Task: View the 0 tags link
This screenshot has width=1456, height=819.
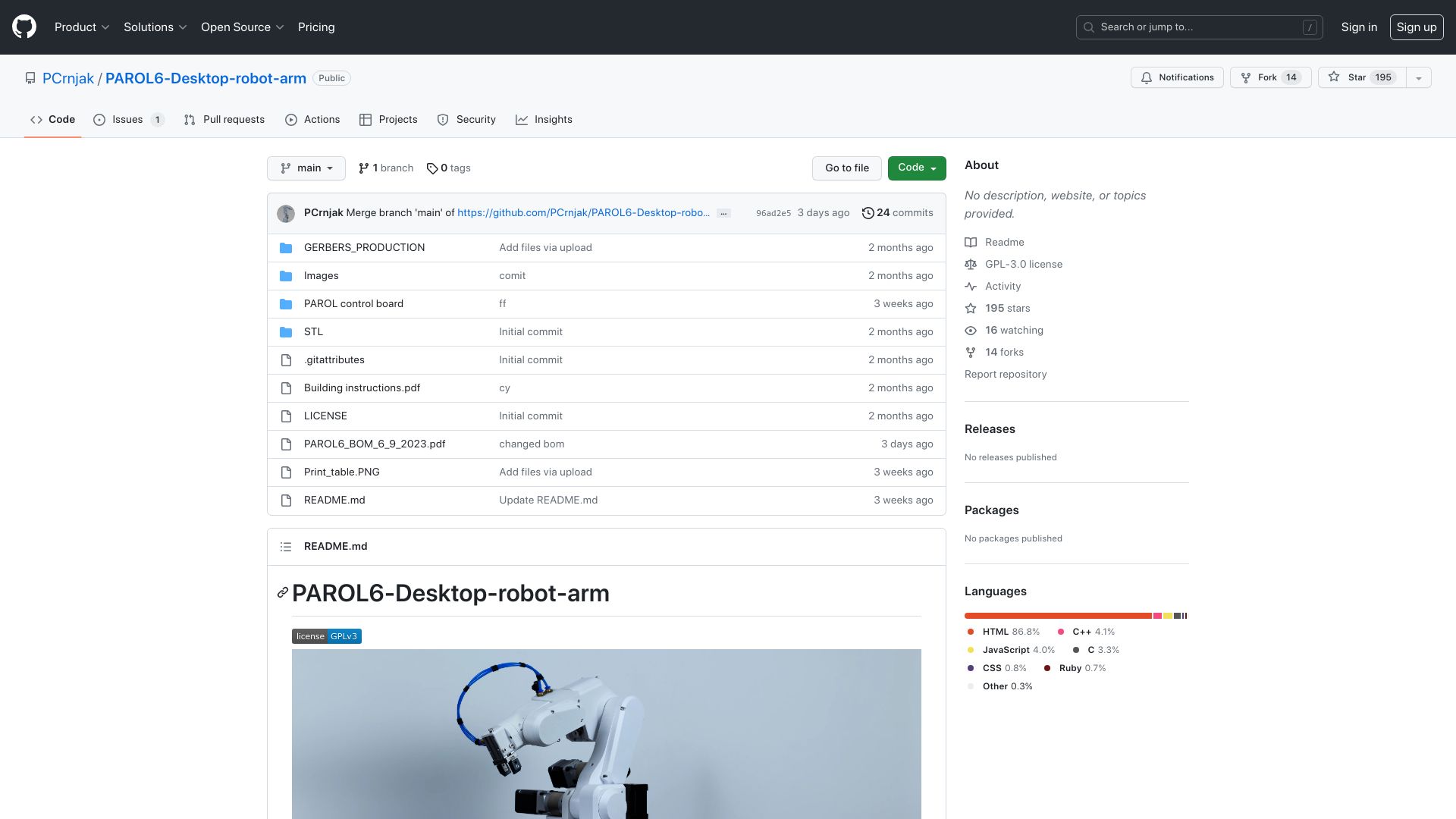Action: [x=449, y=168]
